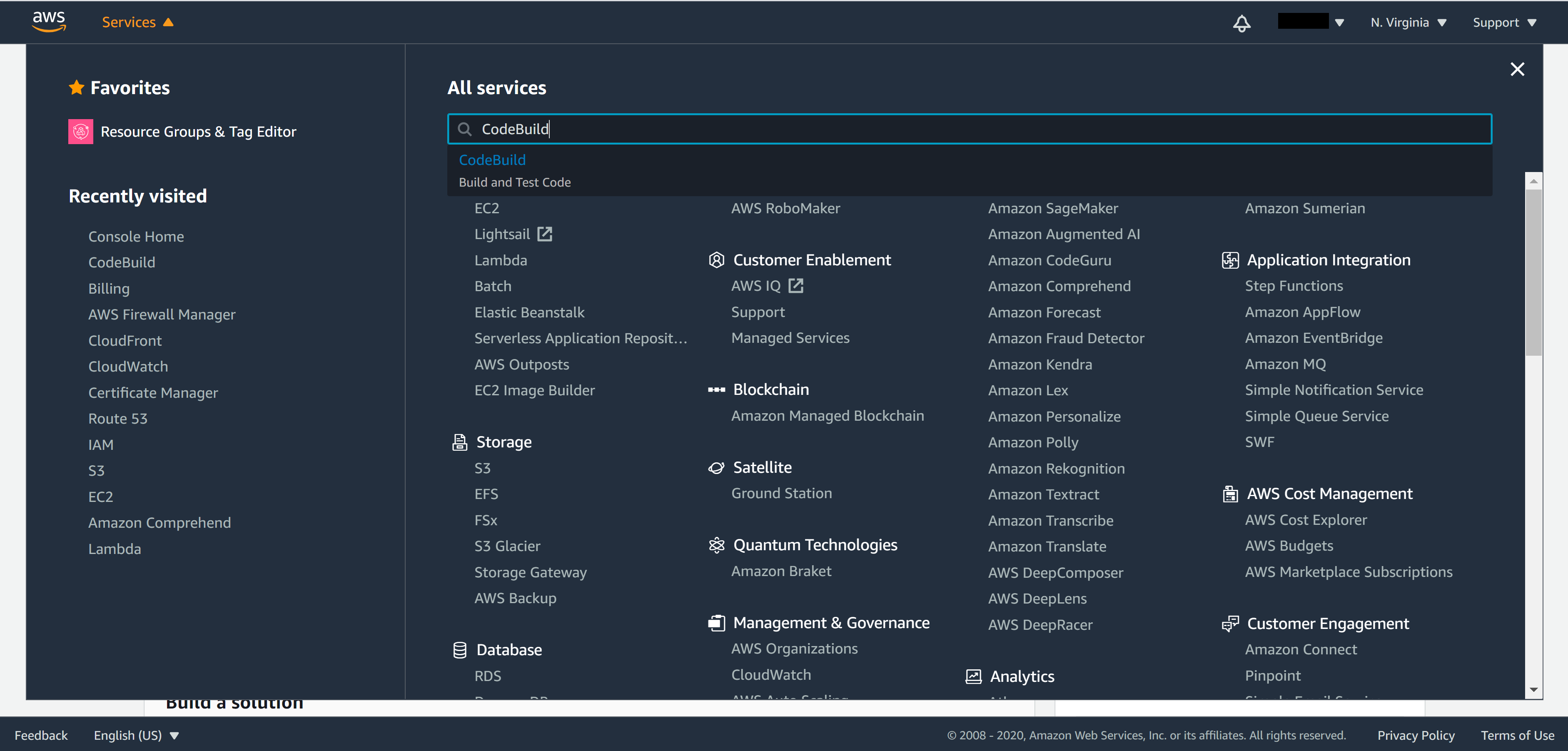Click the search magnifier icon

[464, 129]
